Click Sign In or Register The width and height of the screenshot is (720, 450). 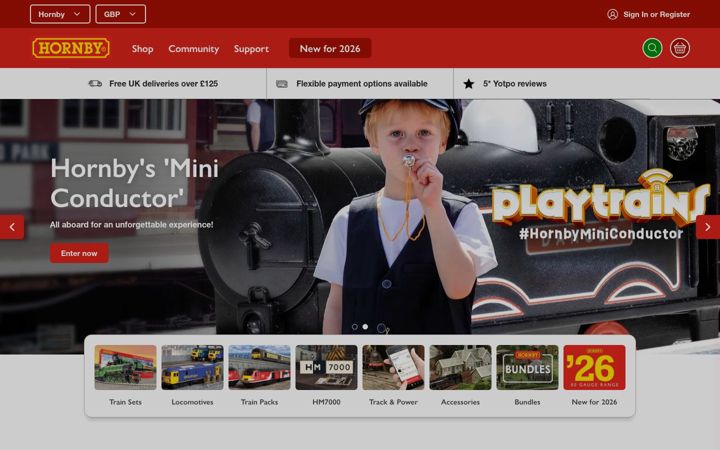(x=657, y=14)
